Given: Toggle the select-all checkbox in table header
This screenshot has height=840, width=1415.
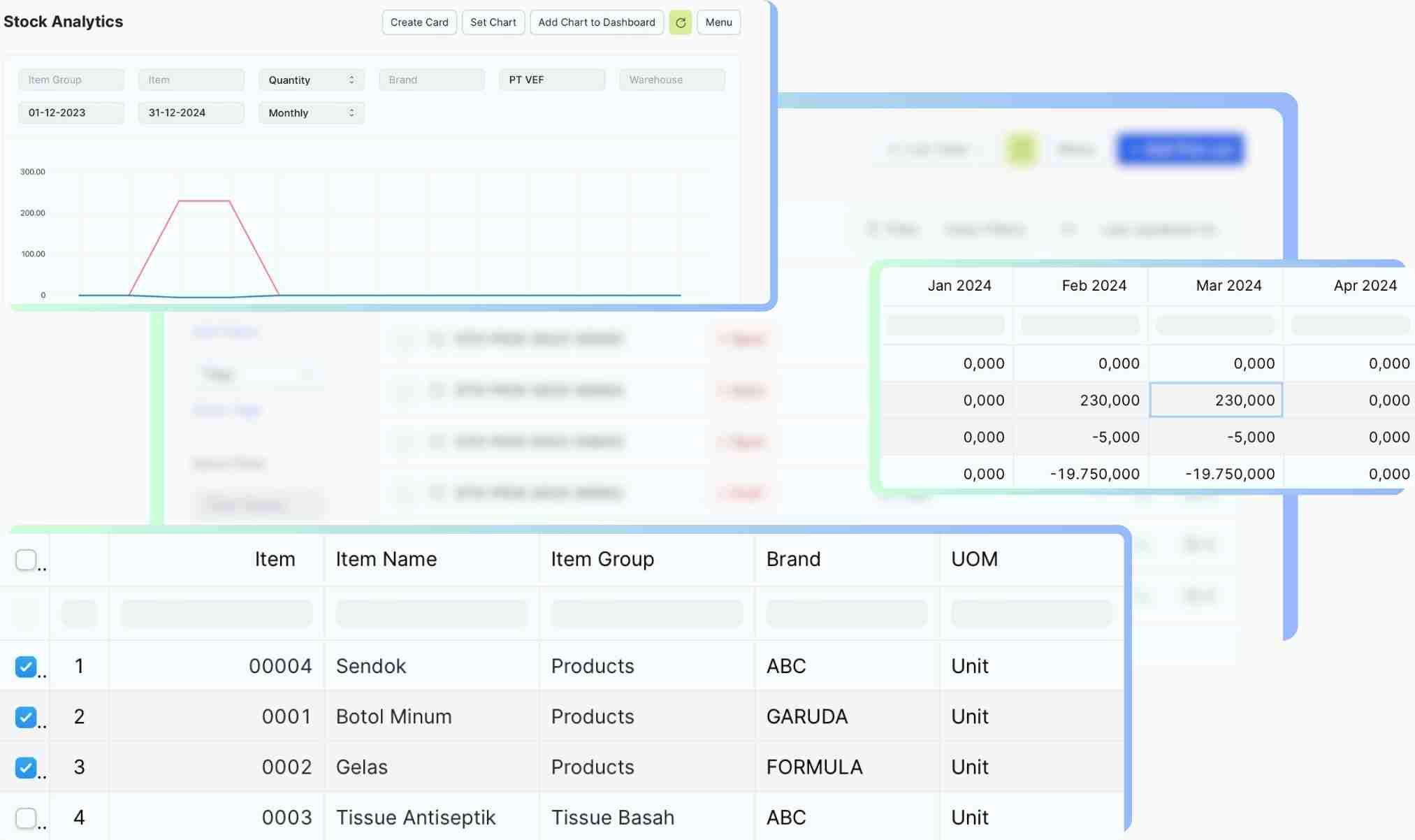Looking at the screenshot, I should point(26,560).
